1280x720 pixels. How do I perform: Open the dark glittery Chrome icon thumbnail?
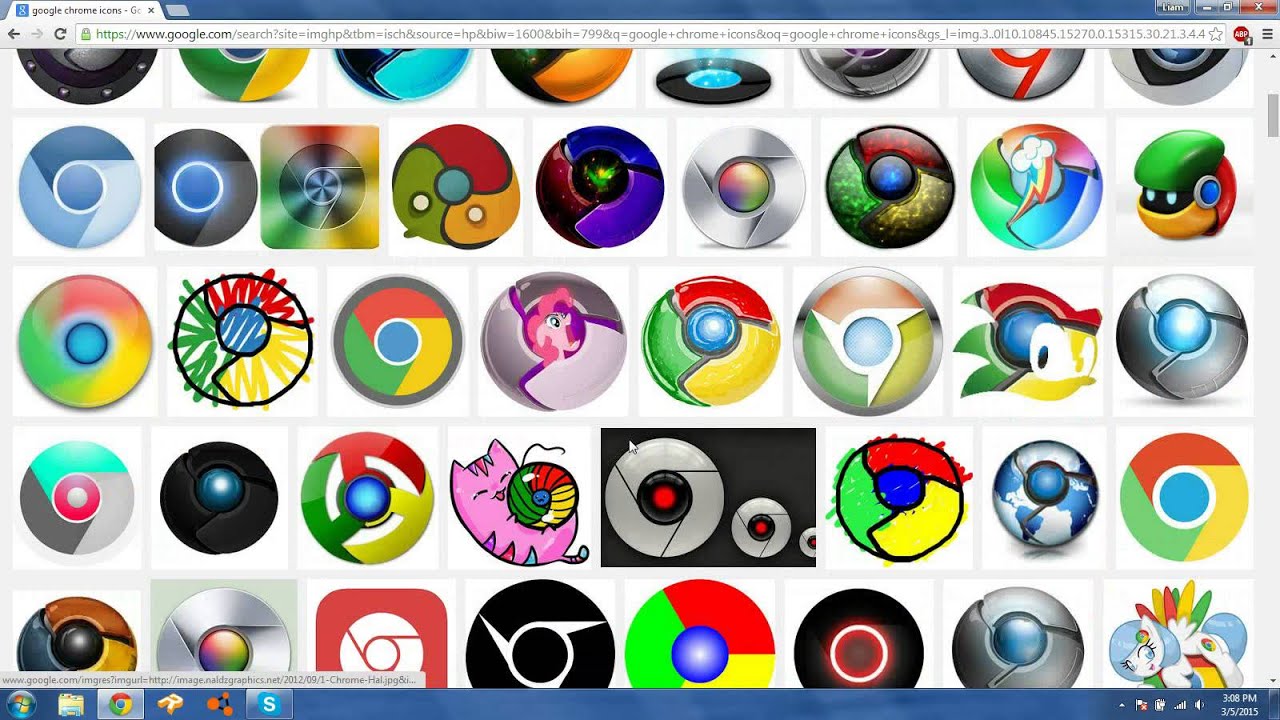[x=889, y=187]
